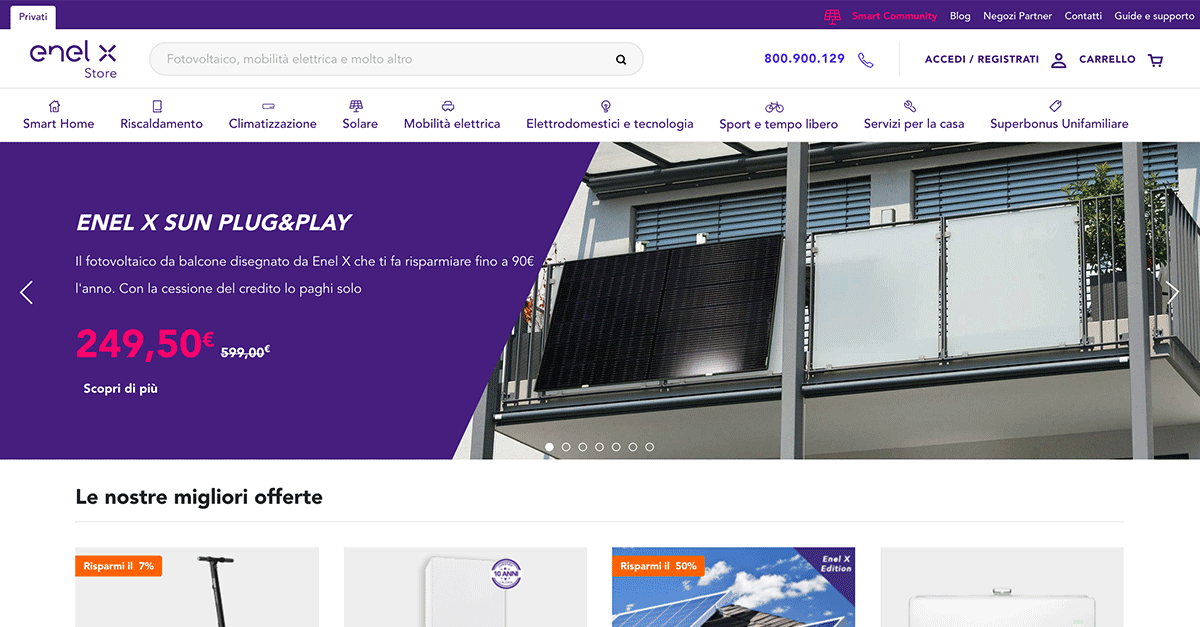Click the user account profile icon
1200x627 pixels.
[1059, 60]
